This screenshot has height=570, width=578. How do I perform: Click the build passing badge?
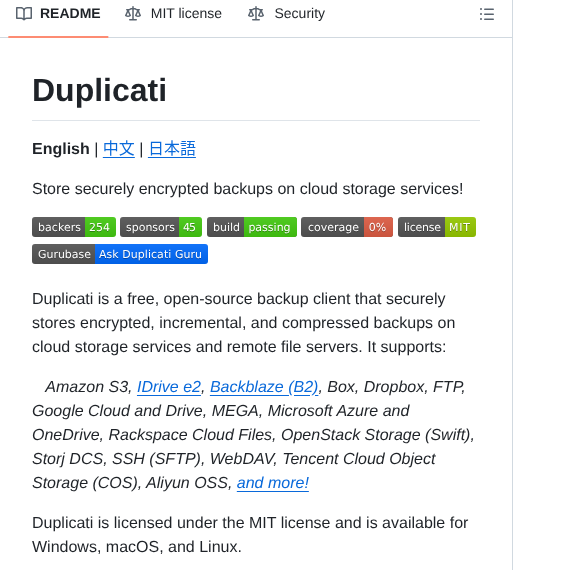[252, 227]
